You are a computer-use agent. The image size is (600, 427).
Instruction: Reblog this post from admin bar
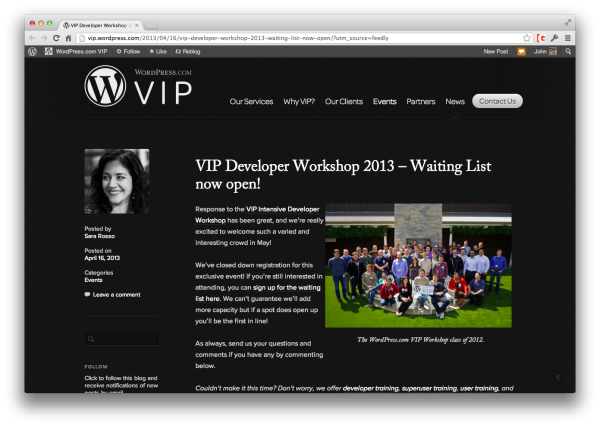click(x=188, y=51)
